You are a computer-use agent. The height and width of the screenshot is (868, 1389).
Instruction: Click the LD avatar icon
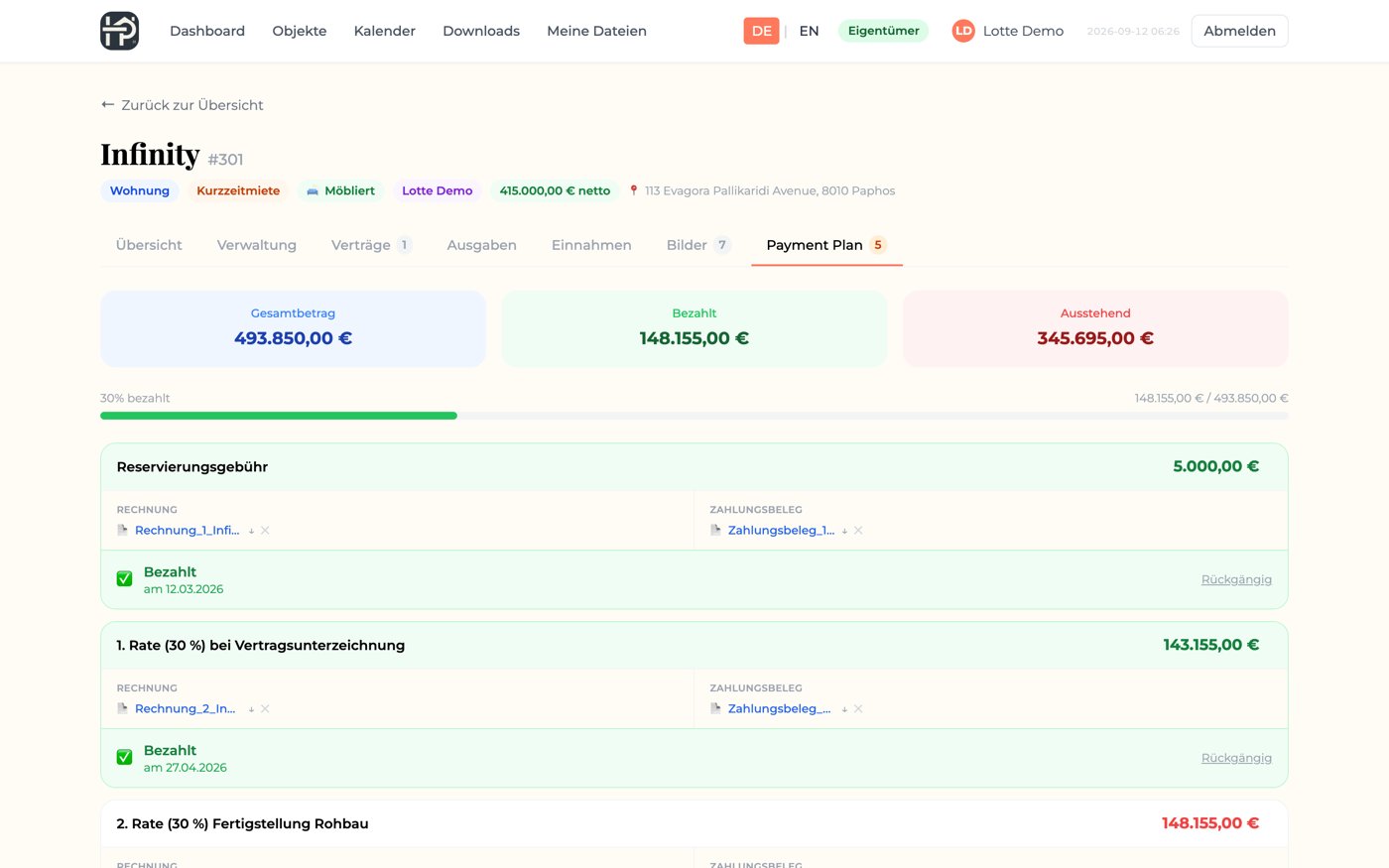[x=962, y=31]
